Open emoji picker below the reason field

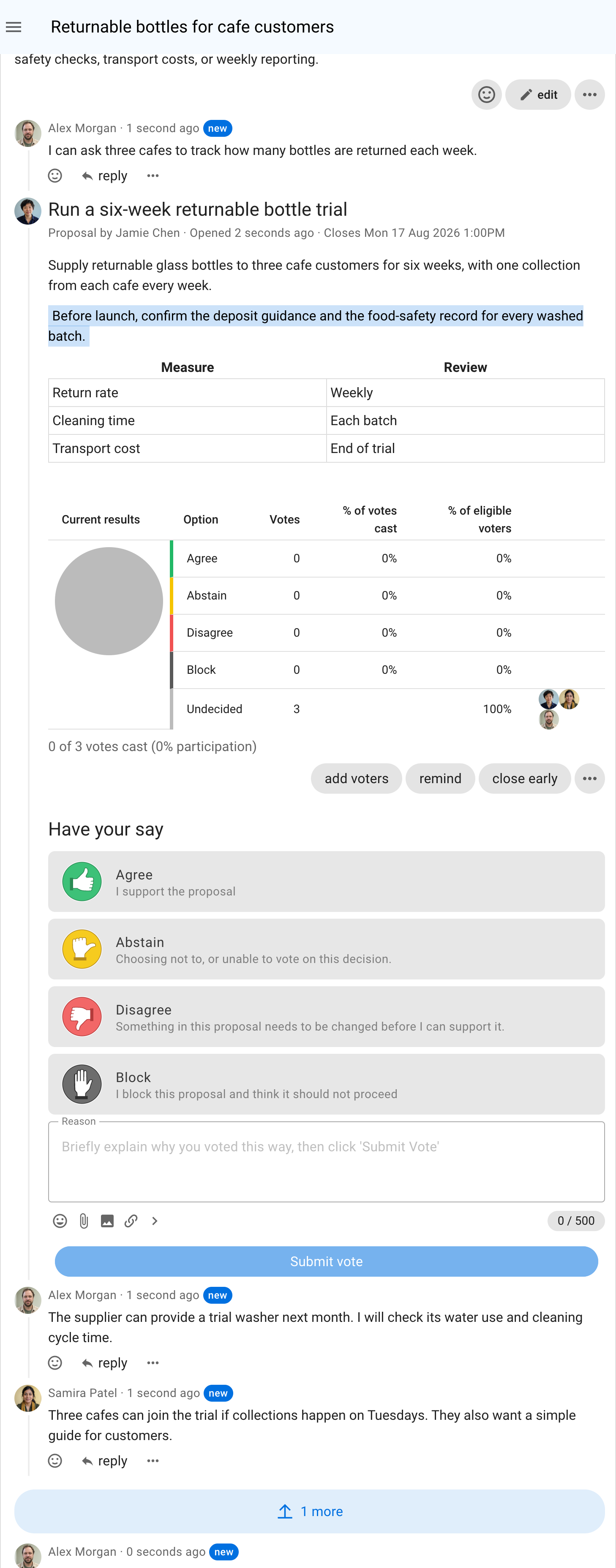click(x=60, y=1221)
